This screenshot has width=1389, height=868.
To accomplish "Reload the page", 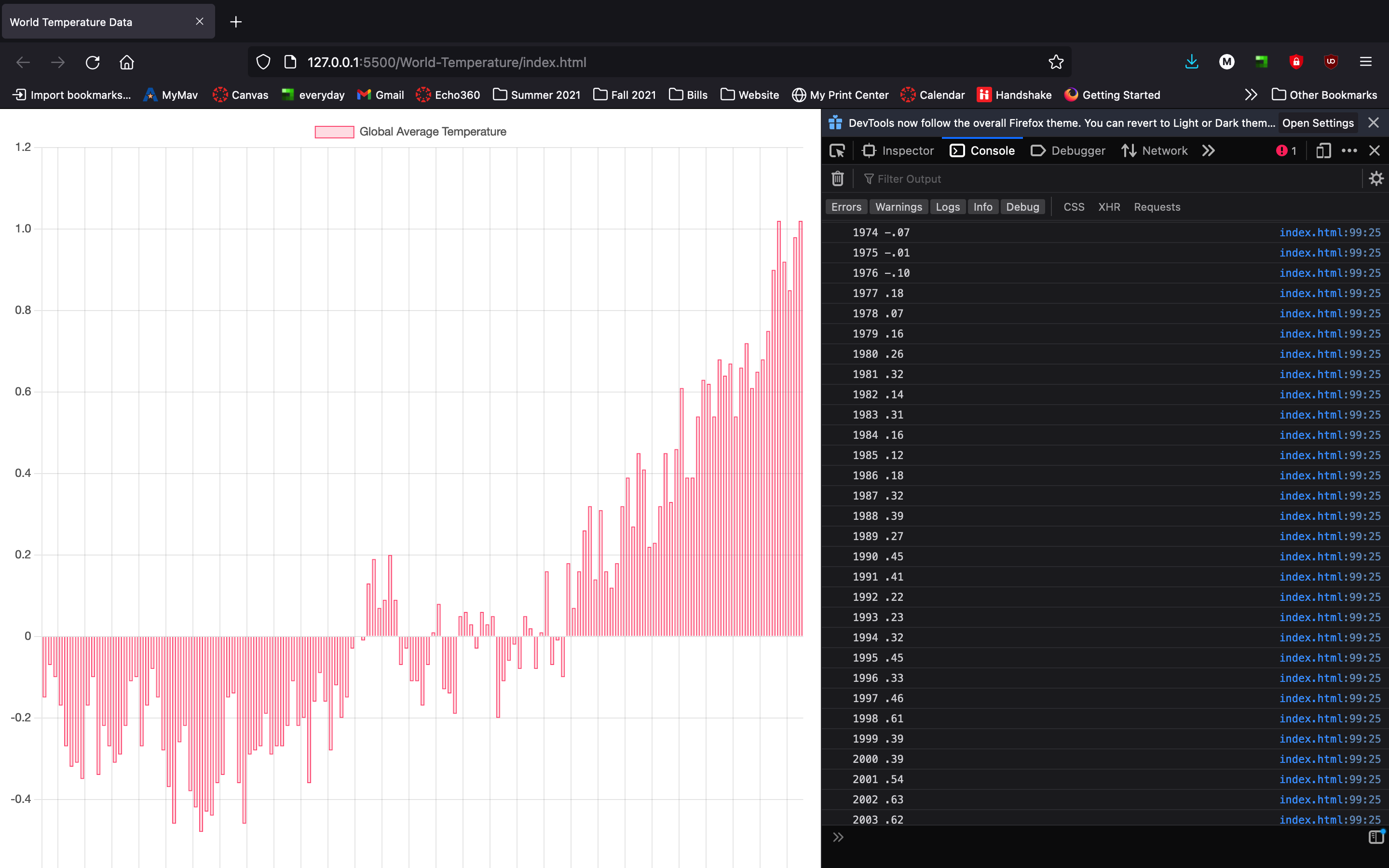I will tap(93, 62).
